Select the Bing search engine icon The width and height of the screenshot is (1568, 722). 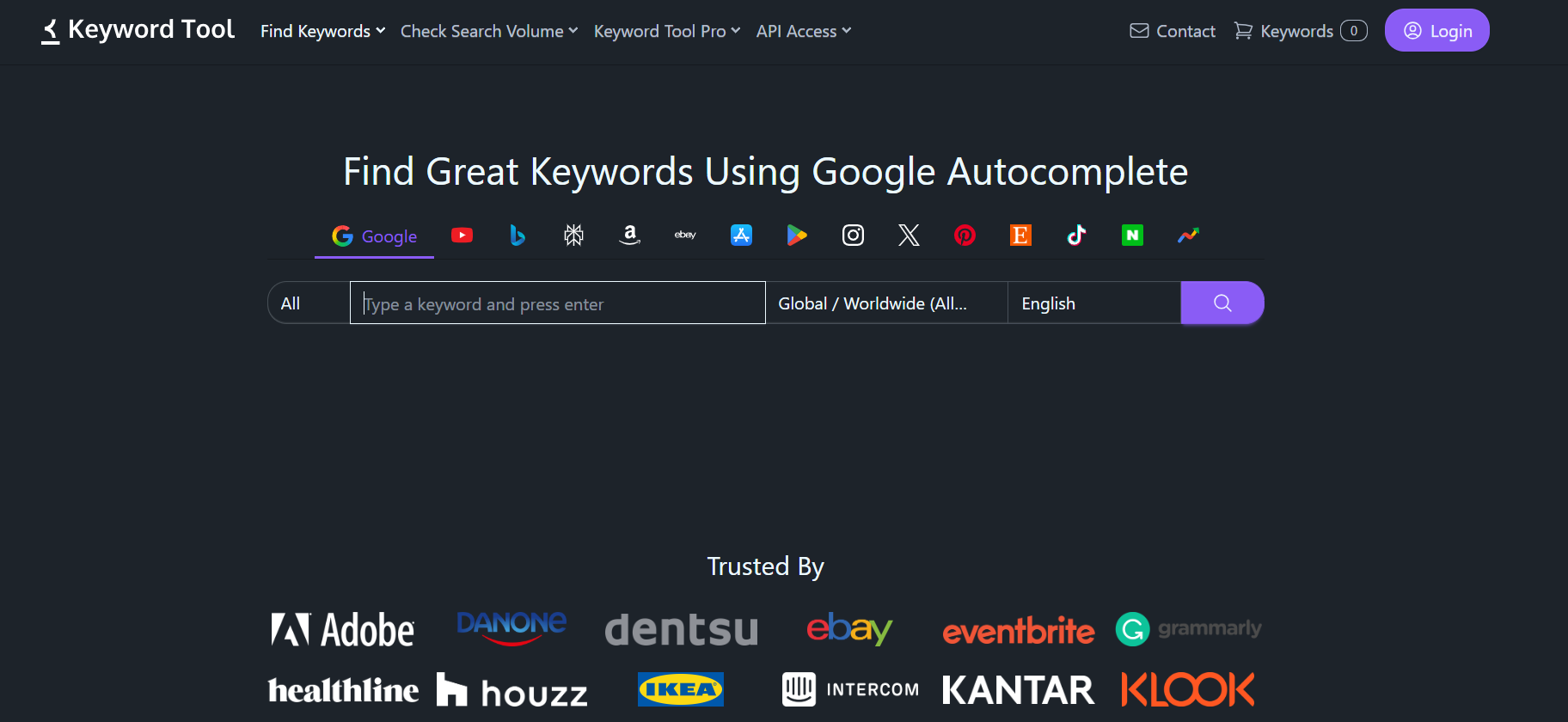[x=518, y=236]
